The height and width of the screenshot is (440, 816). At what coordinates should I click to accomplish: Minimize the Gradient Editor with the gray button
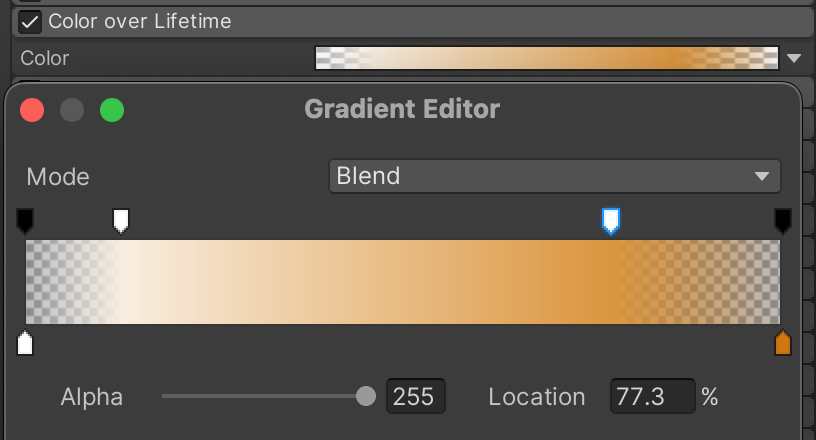72,109
